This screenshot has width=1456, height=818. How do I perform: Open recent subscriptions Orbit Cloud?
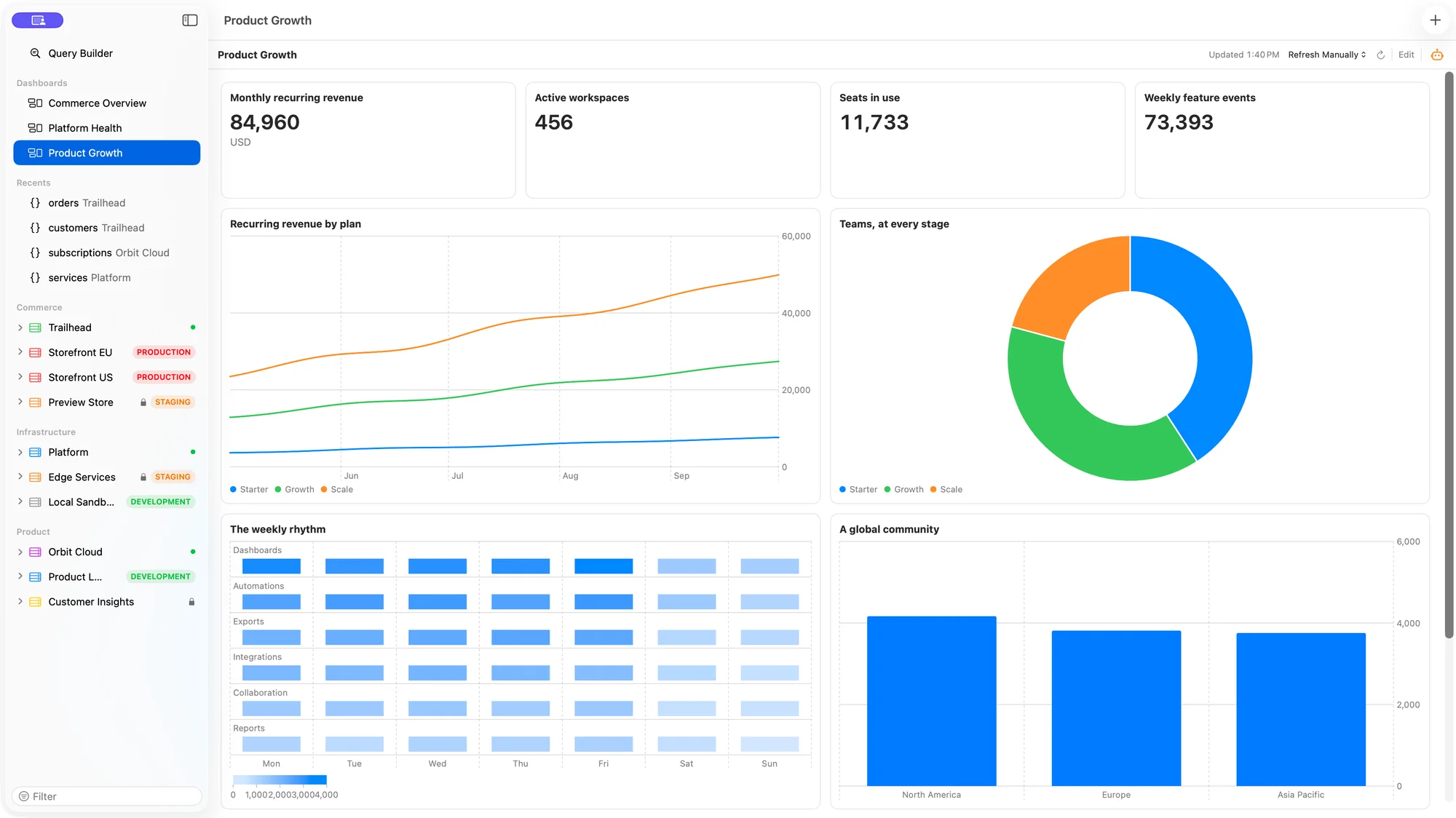pyautogui.click(x=107, y=253)
